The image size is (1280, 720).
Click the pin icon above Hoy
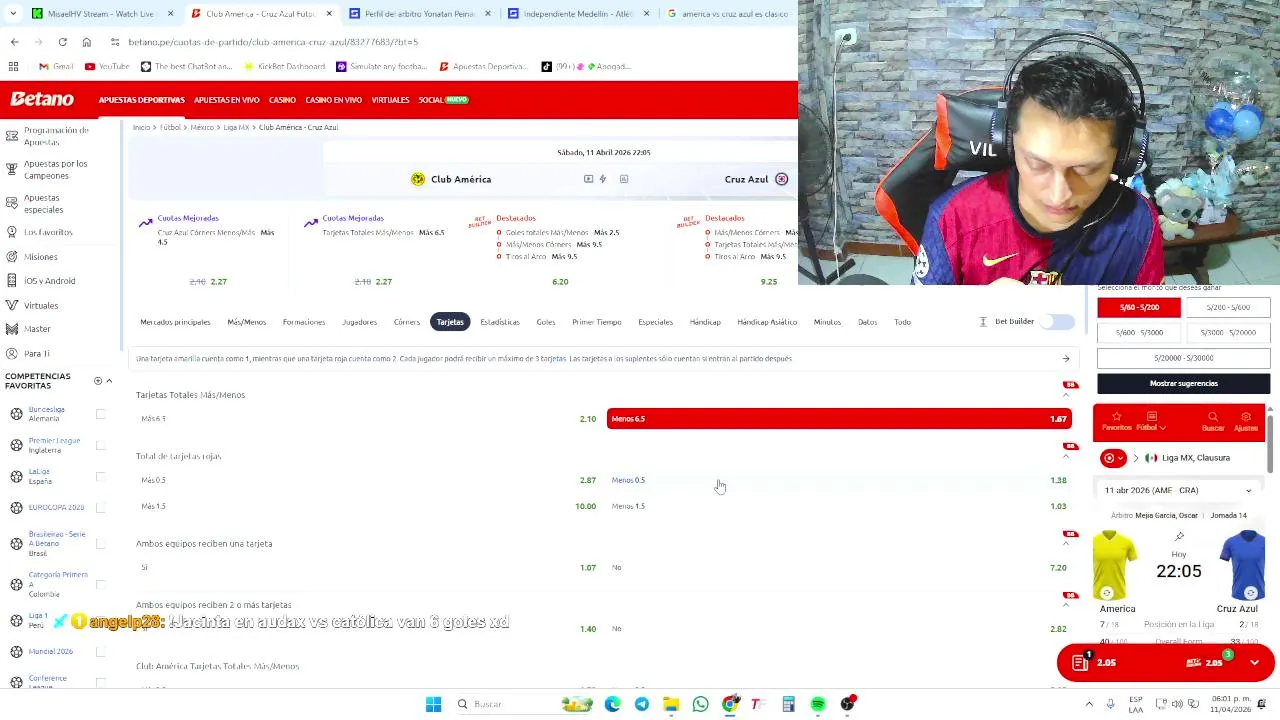pyautogui.click(x=1179, y=537)
